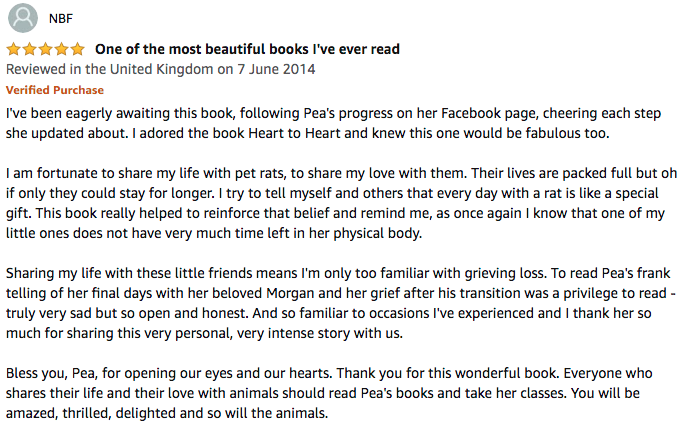Click the sentence starting 'I've been eagerly awaiting'
Screen dimensions: 690x427
coord(333,123)
